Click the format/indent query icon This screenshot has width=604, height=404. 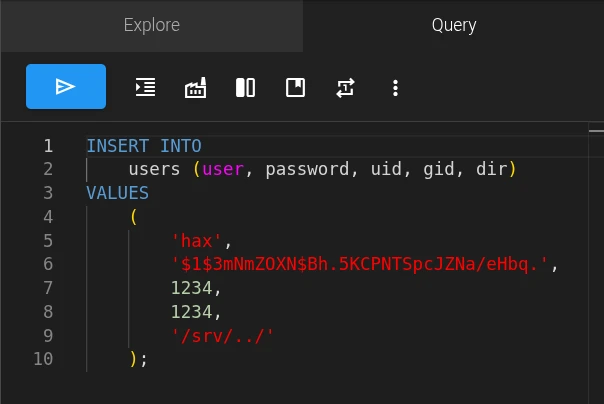146,87
